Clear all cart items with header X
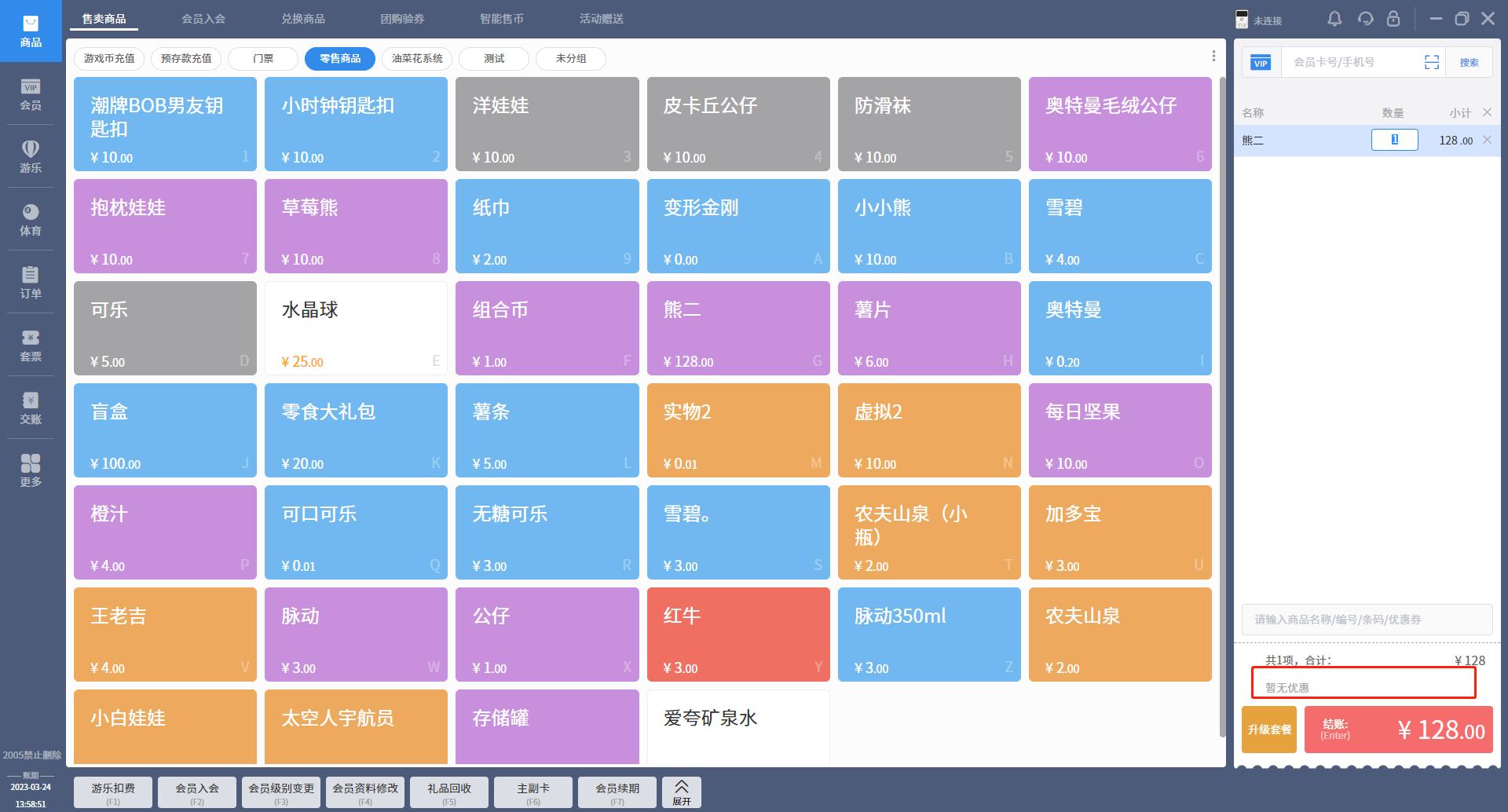This screenshot has height=812, width=1508. 1487,112
